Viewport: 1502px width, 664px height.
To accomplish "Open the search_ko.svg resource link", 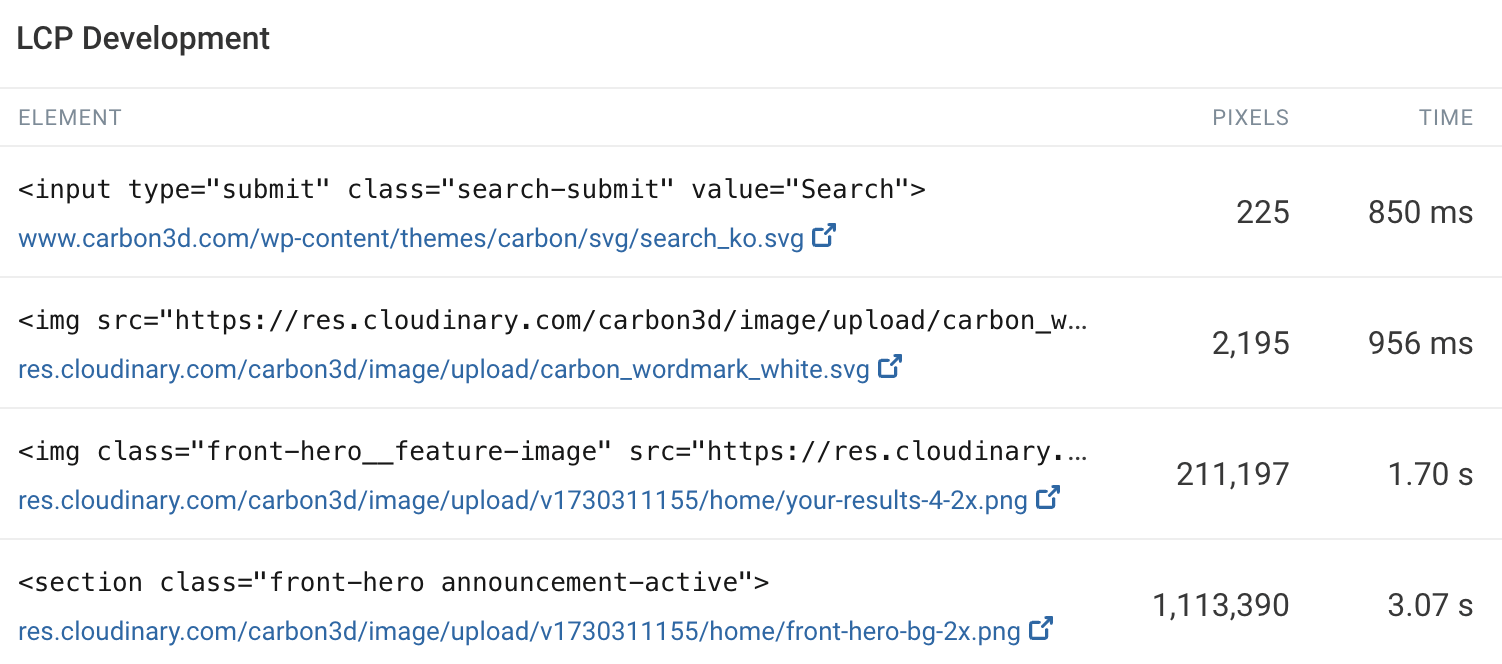I will [x=411, y=240].
